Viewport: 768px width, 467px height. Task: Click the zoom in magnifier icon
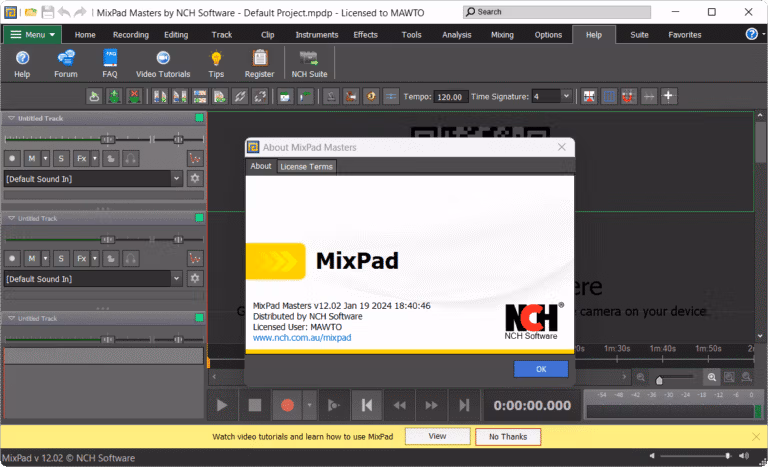pyautogui.click(x=712, y=377)
